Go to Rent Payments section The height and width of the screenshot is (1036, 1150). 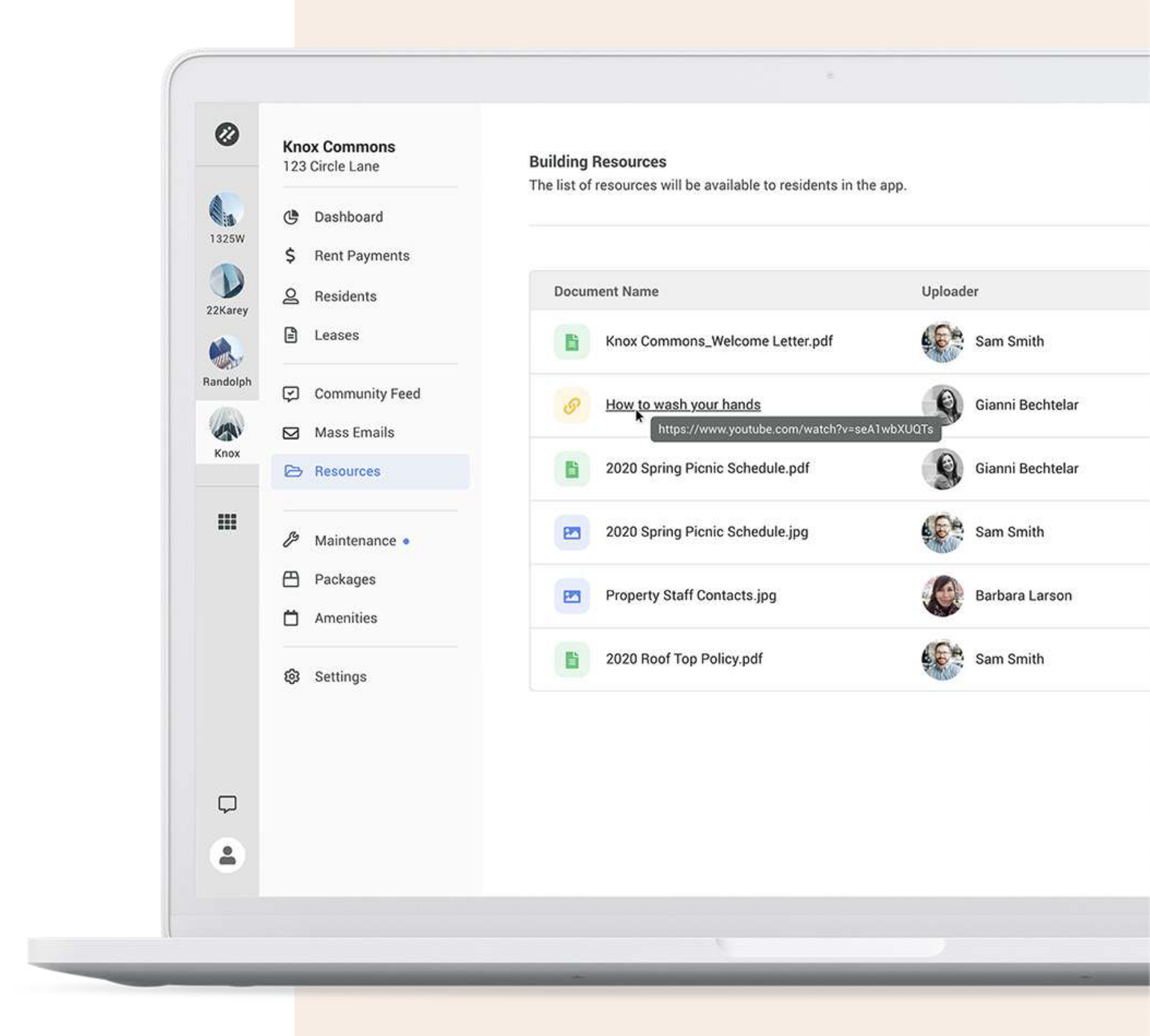coord(361,256)
